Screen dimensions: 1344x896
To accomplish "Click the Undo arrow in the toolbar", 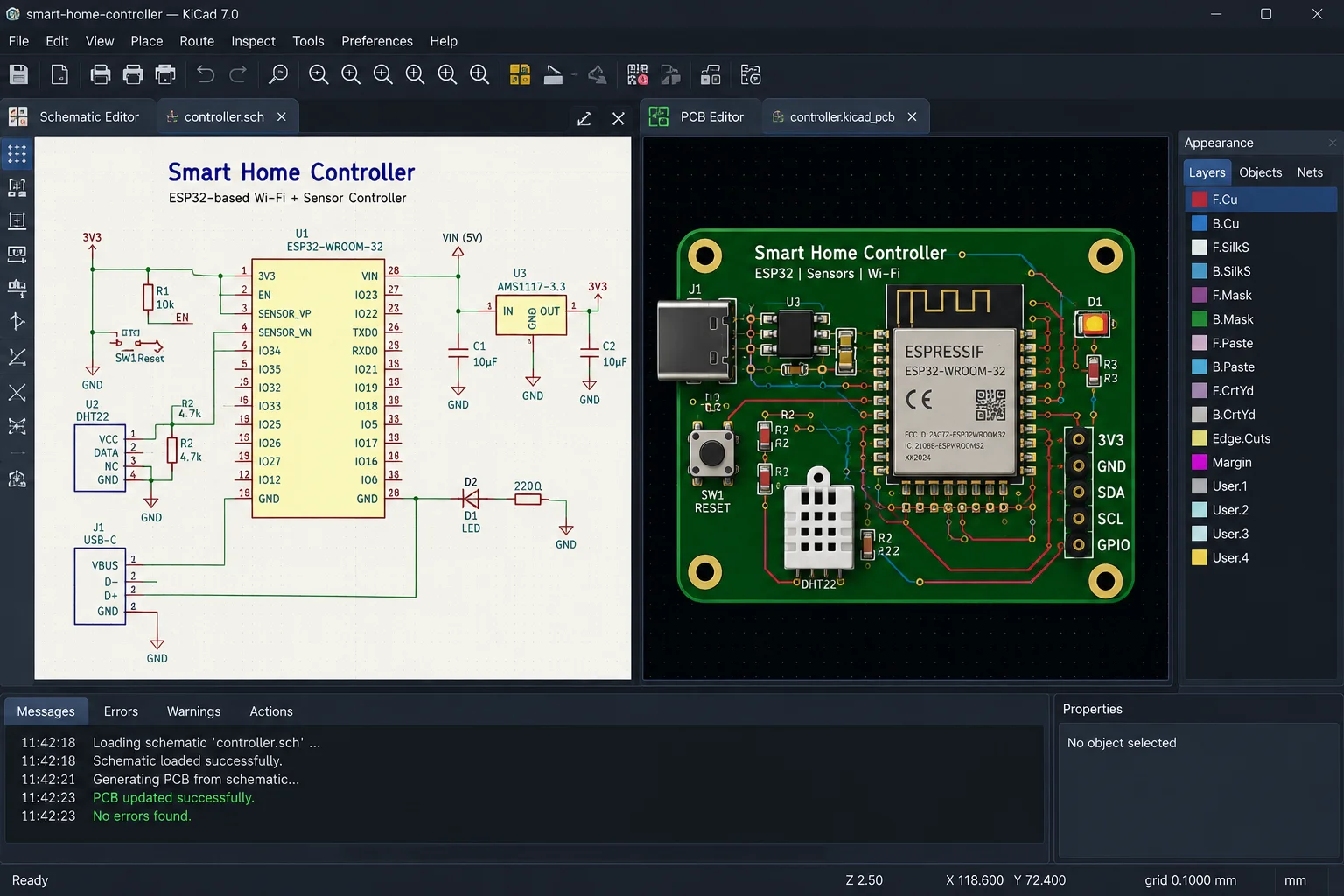I will (x=206, y=75).
